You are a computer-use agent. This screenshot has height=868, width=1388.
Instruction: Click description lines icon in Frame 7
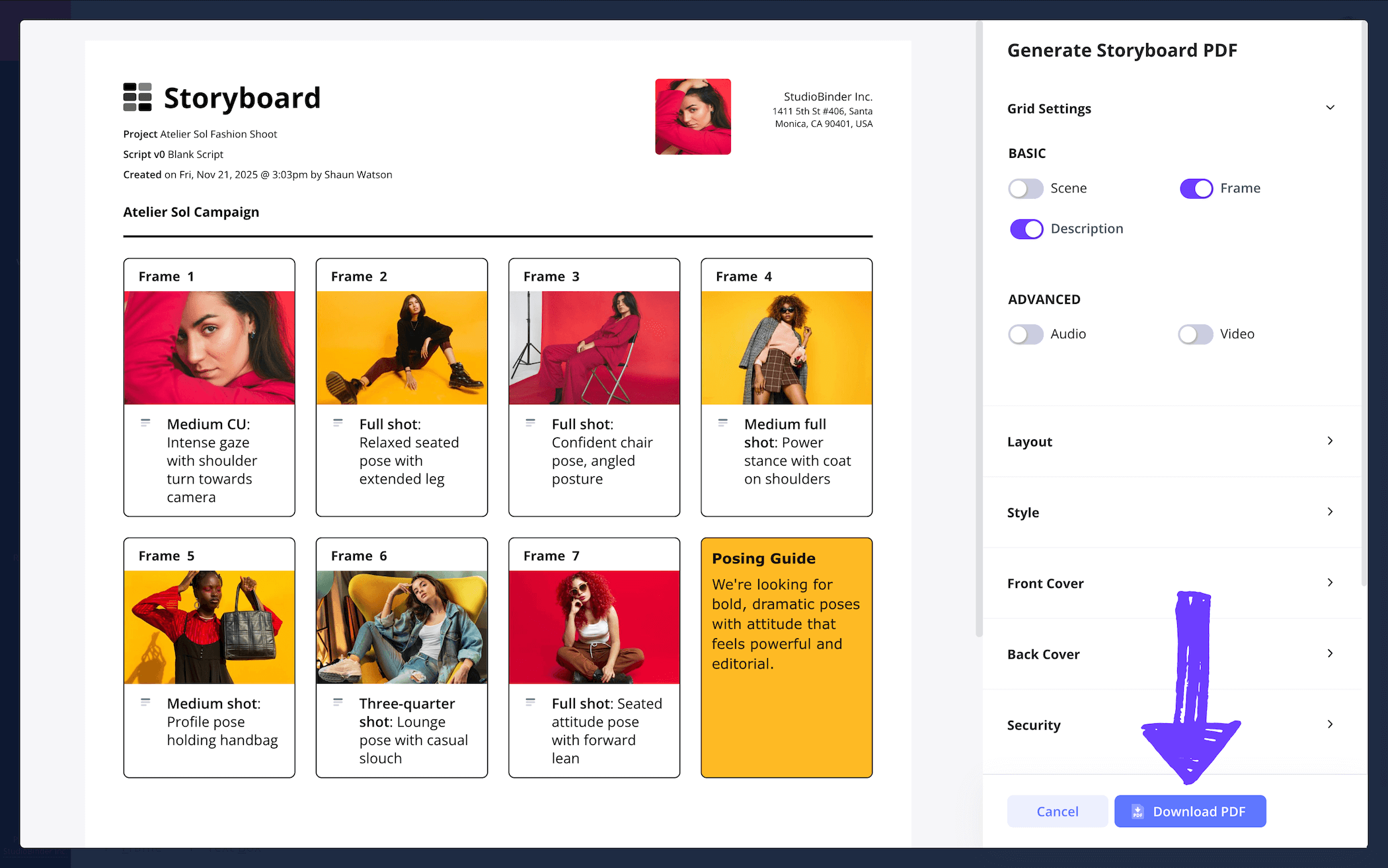point(530,702)
